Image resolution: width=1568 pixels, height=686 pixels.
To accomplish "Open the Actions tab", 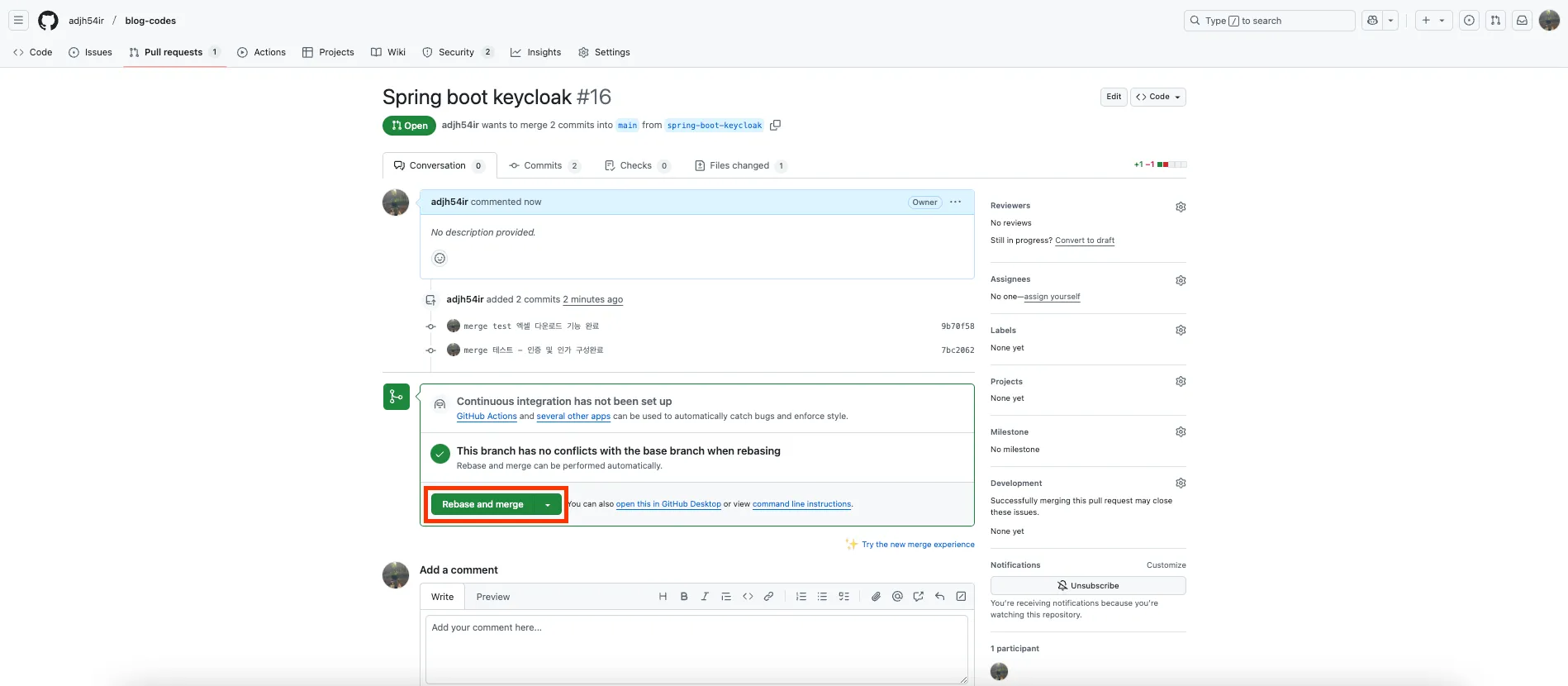I will 261,52.
